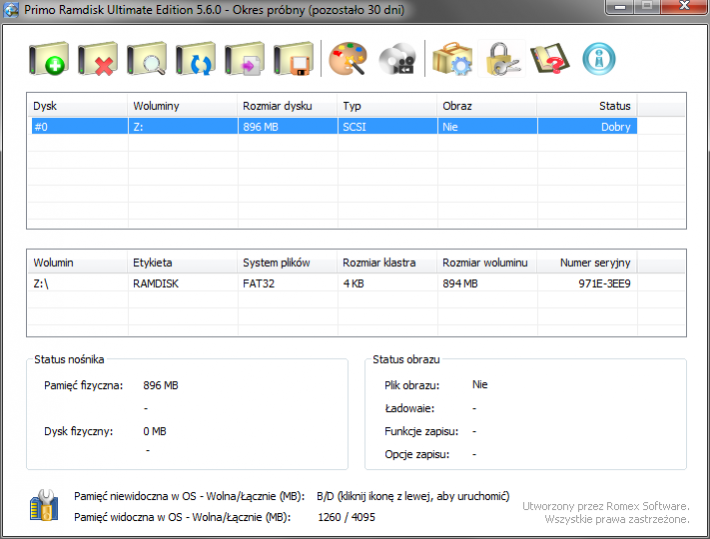Click the load image file to disk icon
This screenshot has height=539, width=710.
click(x=245, y=59)
